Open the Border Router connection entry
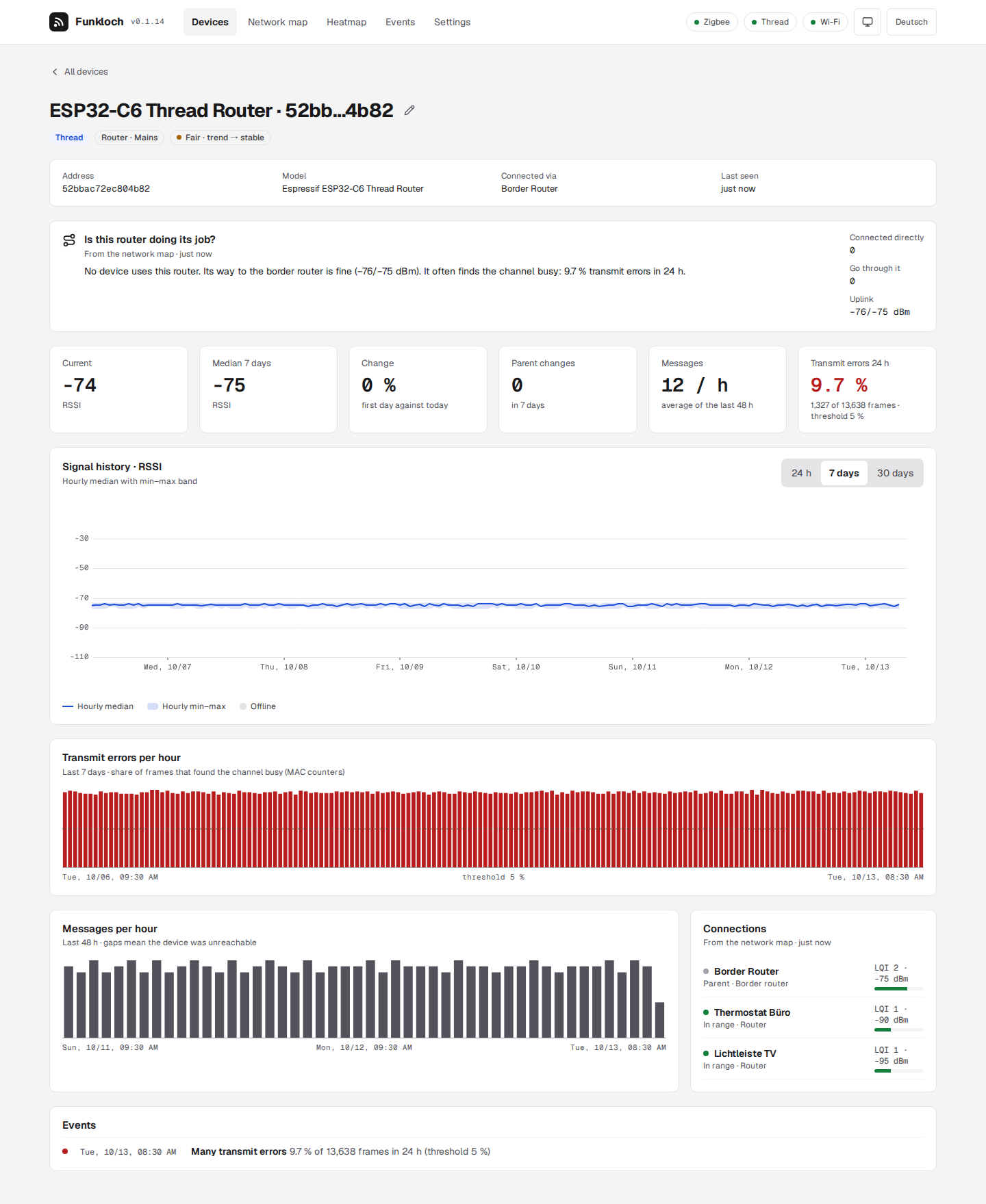Image resolution: width=986 pixels, height=1204 pixels. (813, 977)
